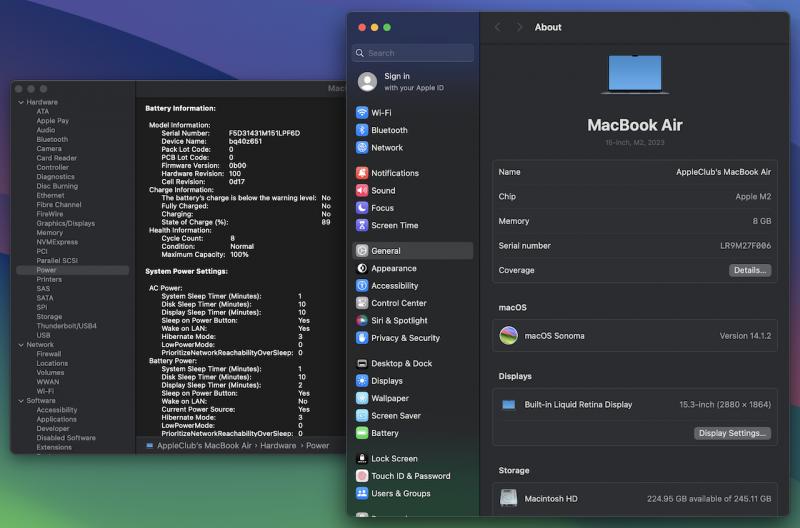Select NVMExpress in Hardware list

(57, 242)
